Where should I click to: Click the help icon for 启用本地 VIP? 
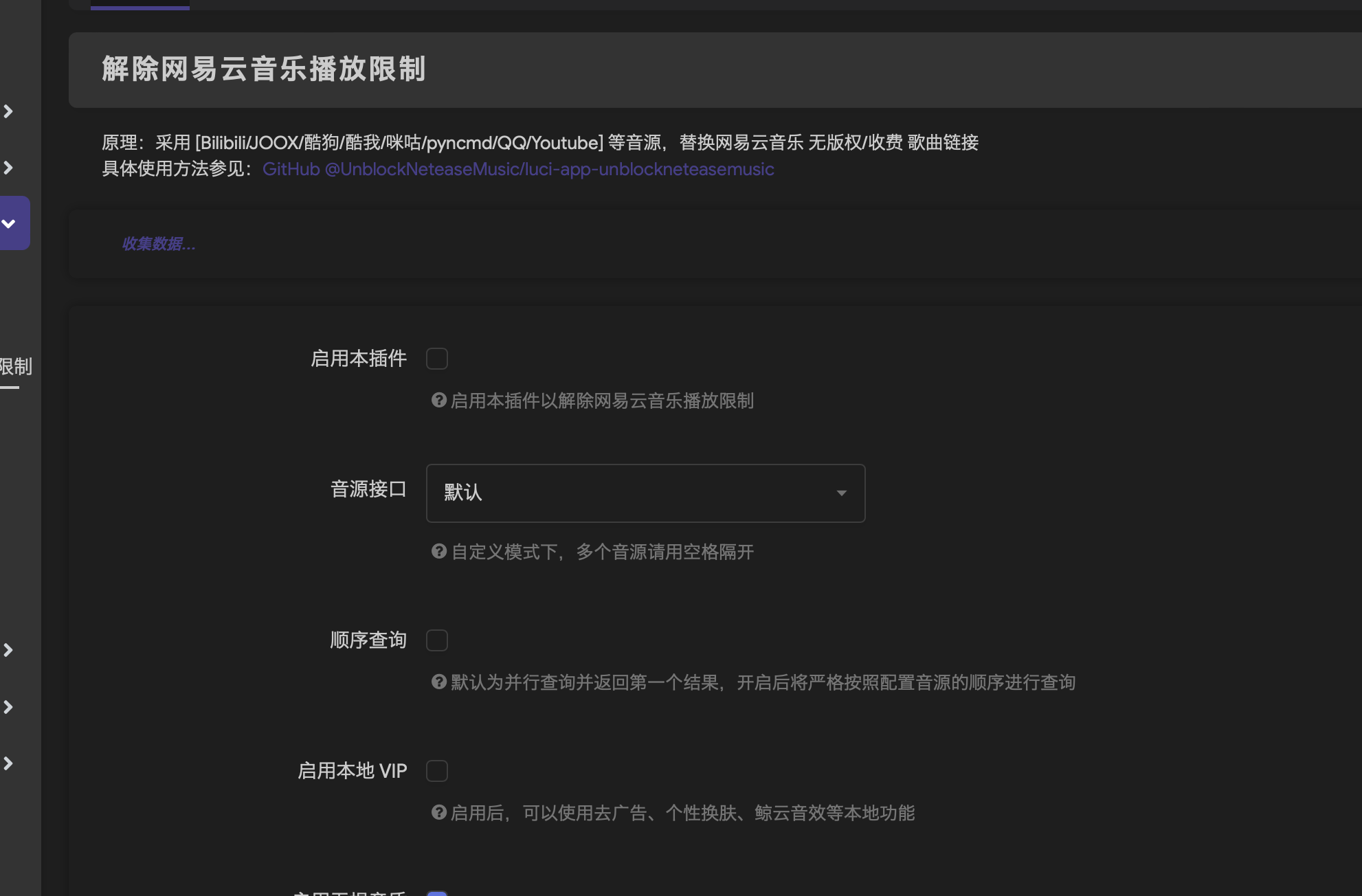438,813
